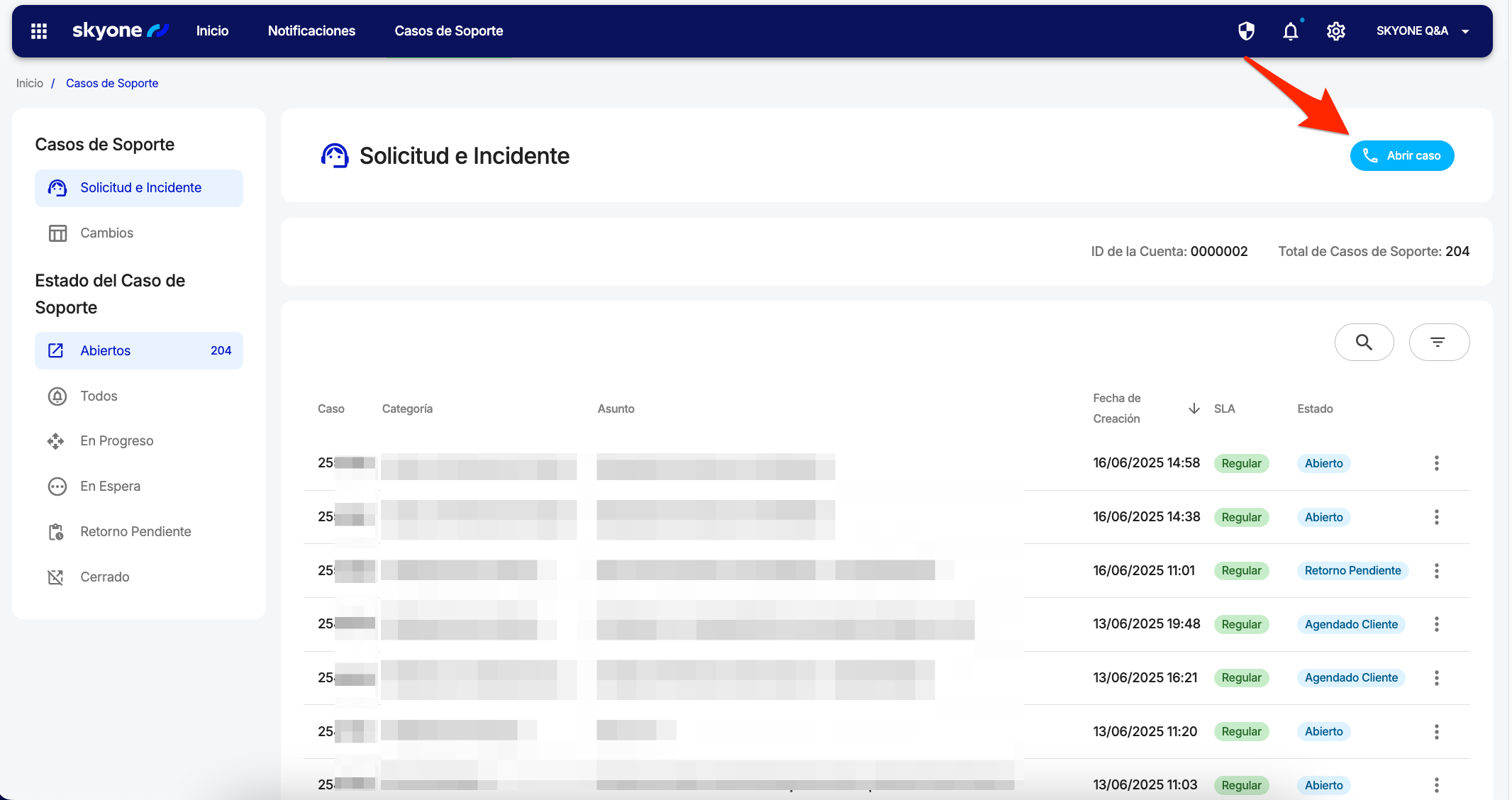Select Cambios in the sidebar
The image size is (1512, 800).
pos(106,233)
